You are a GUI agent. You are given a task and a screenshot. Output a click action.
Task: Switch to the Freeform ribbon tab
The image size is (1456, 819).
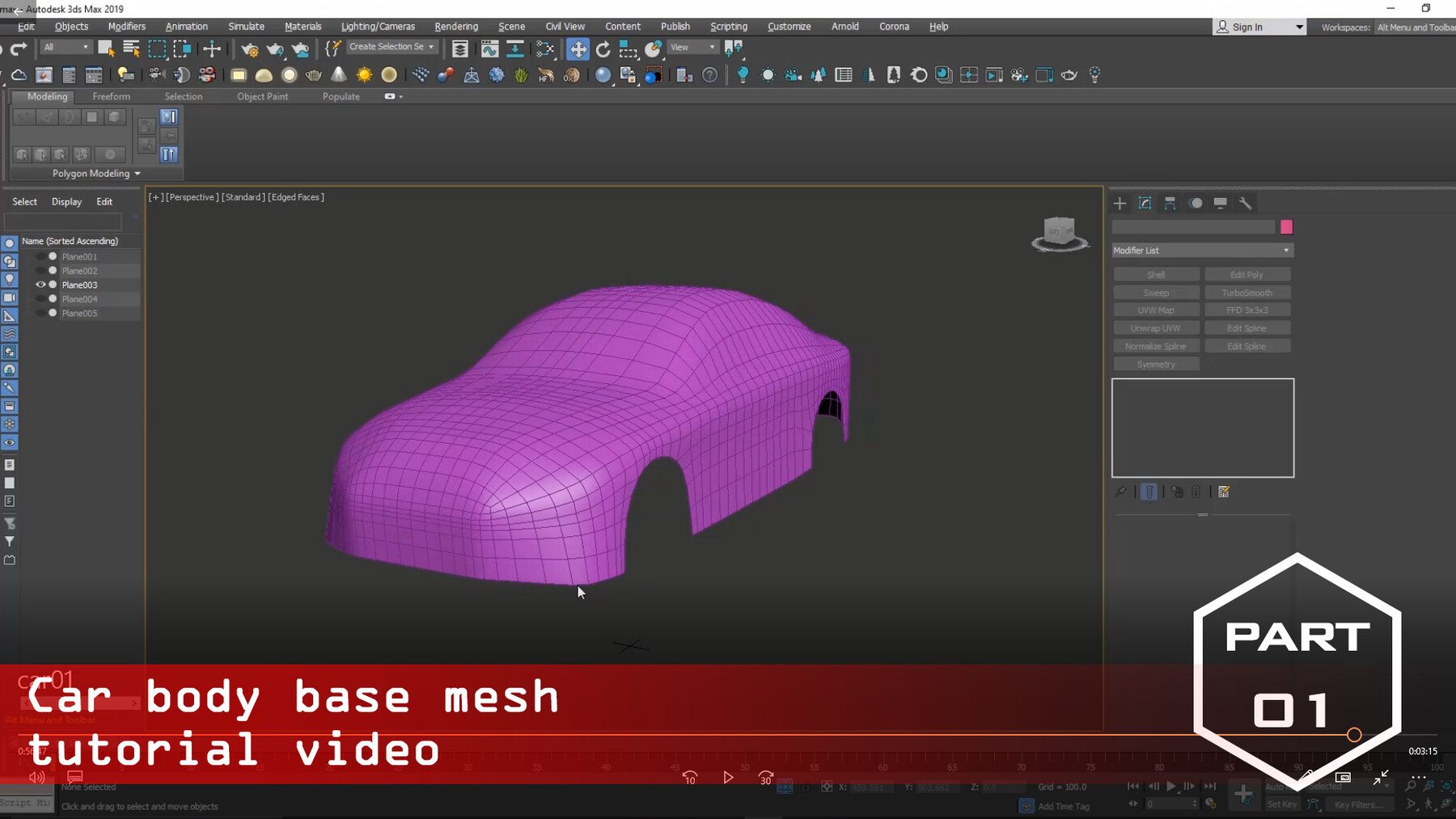click(x=111, y=96)
